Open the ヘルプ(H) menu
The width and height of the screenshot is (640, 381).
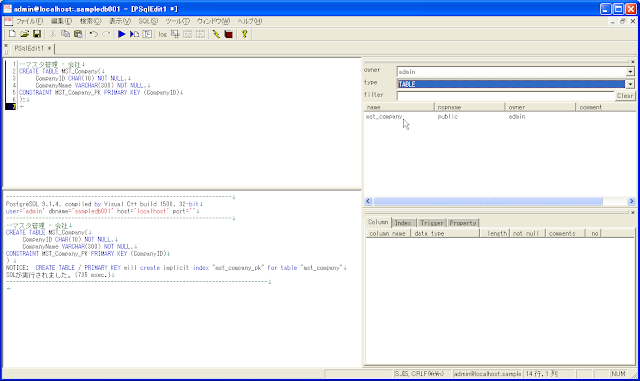pos(249,21)
